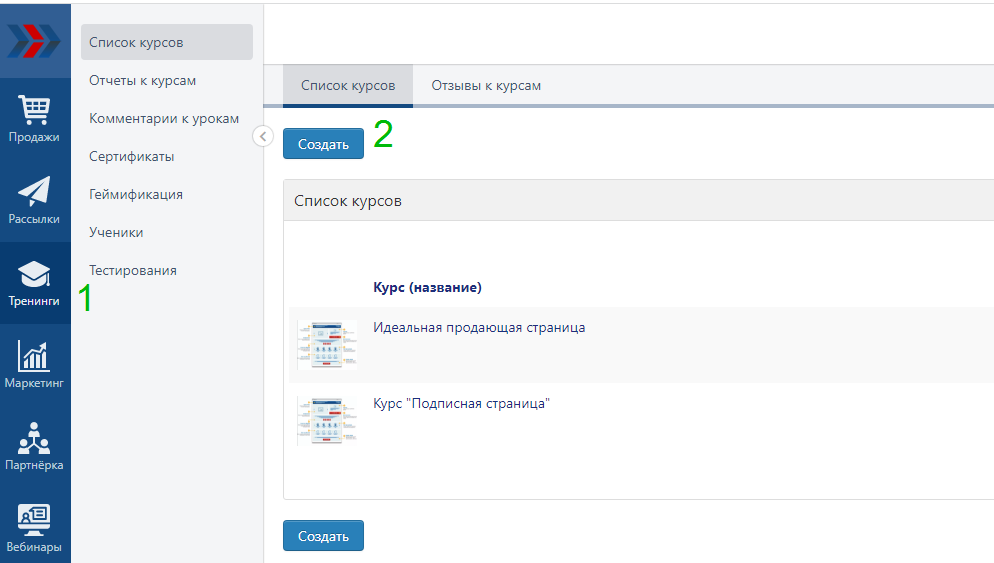
Task: Open the Сертификаты menu item
Action: coord(131,156)
